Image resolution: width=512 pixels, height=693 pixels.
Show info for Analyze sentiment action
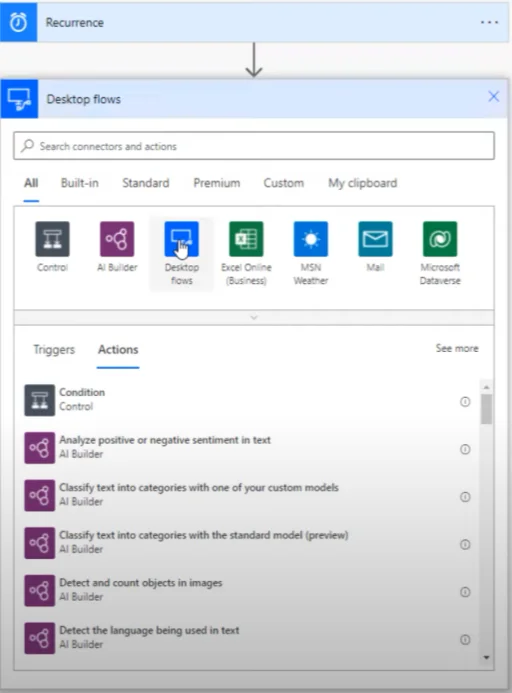tap(465, 449)
